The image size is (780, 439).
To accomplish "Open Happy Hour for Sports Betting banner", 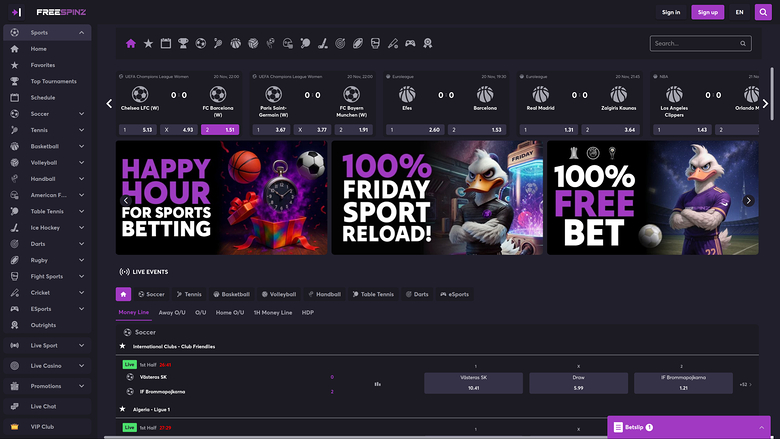I will point(221,198).
